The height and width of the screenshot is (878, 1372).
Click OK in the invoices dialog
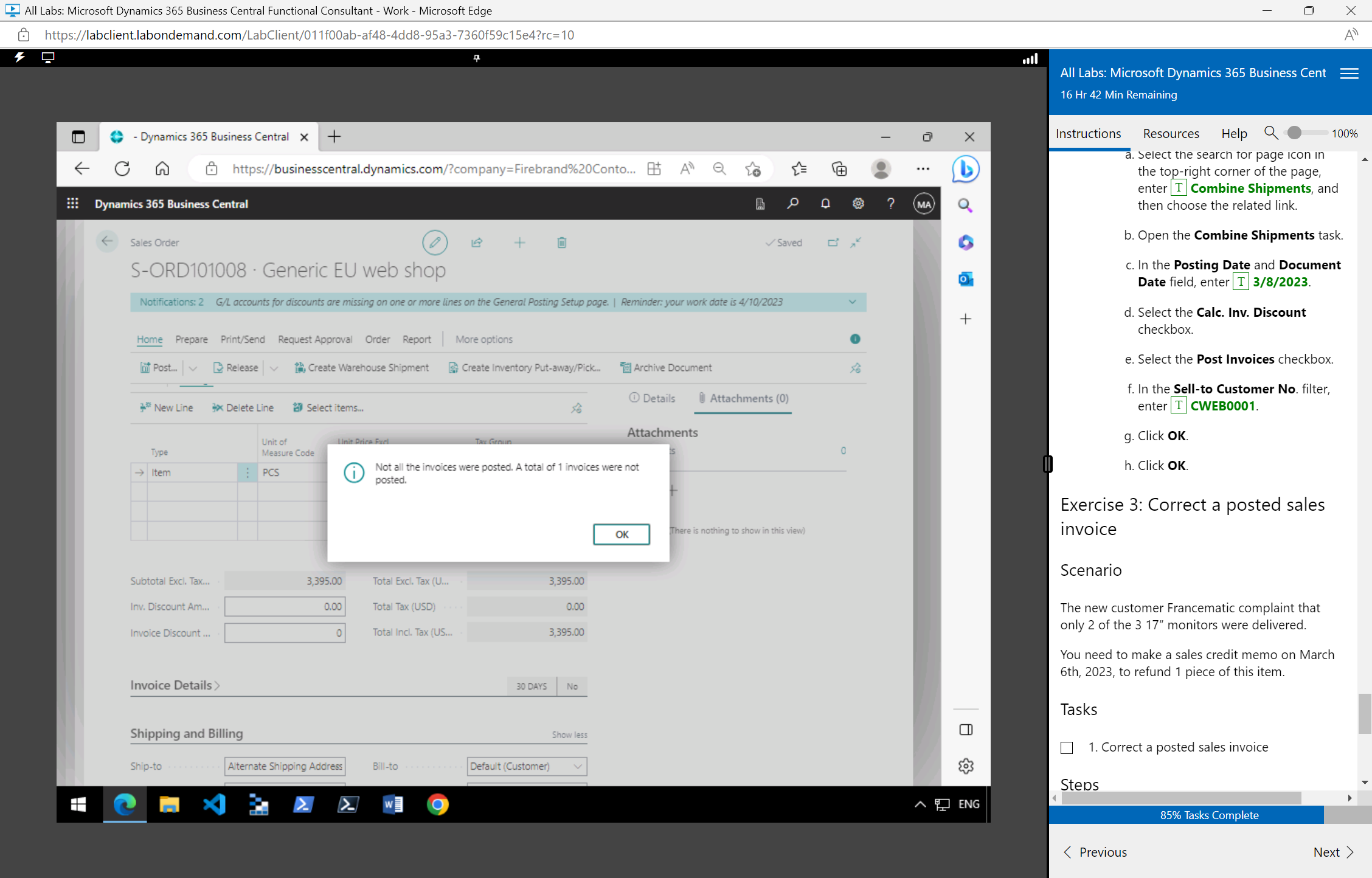[621, 534]
